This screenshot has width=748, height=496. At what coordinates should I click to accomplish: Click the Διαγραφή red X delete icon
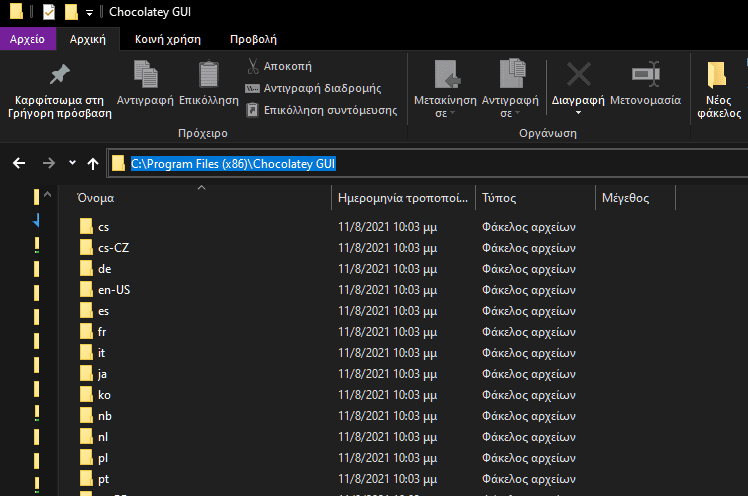click(x=578, y=74)
